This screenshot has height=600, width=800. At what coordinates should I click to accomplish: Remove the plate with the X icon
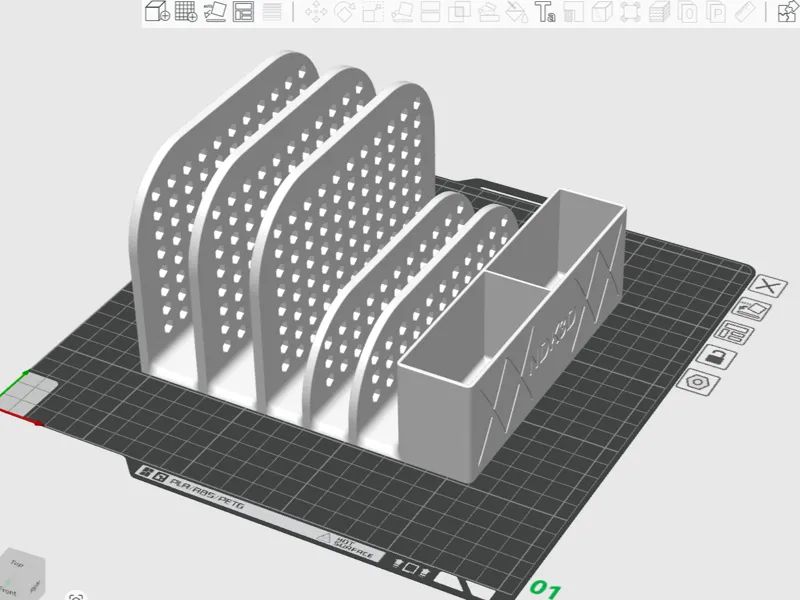[770, 286]
